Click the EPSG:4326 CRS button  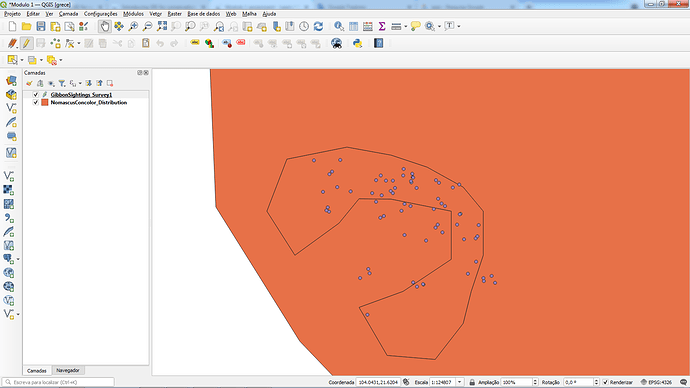657,382
